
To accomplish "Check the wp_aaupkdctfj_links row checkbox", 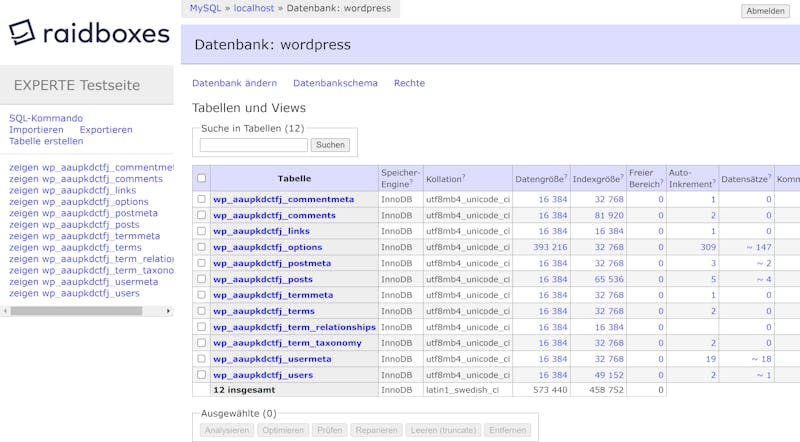I will click(x=202, y=231).
